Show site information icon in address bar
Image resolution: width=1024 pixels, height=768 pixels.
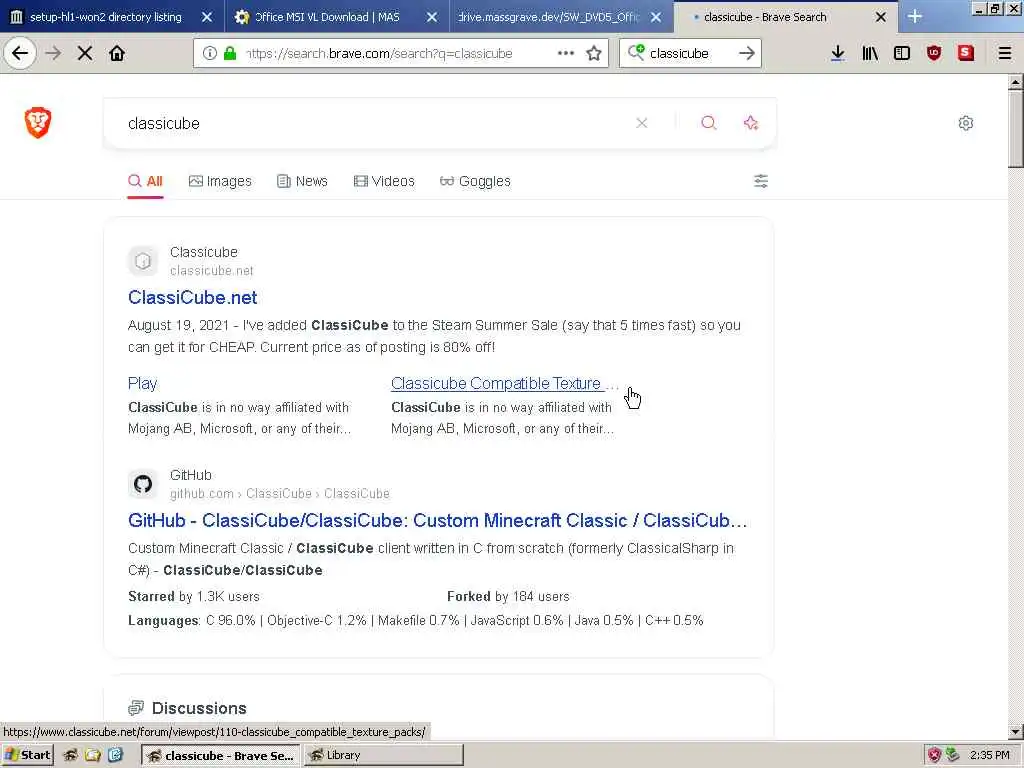pos(209,53)
